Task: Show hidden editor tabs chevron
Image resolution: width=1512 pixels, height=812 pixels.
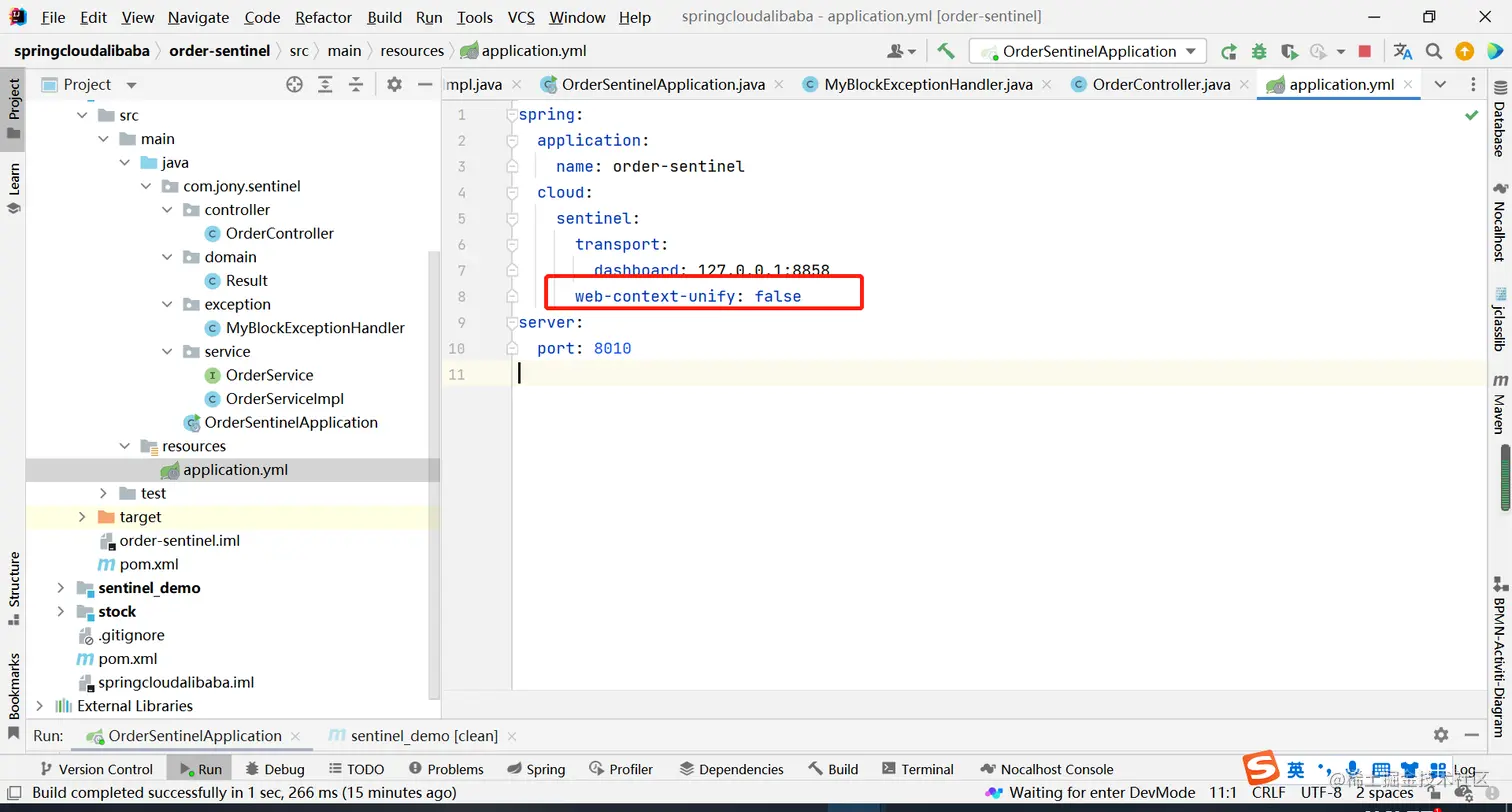Action: click(x=1440, y=85)
